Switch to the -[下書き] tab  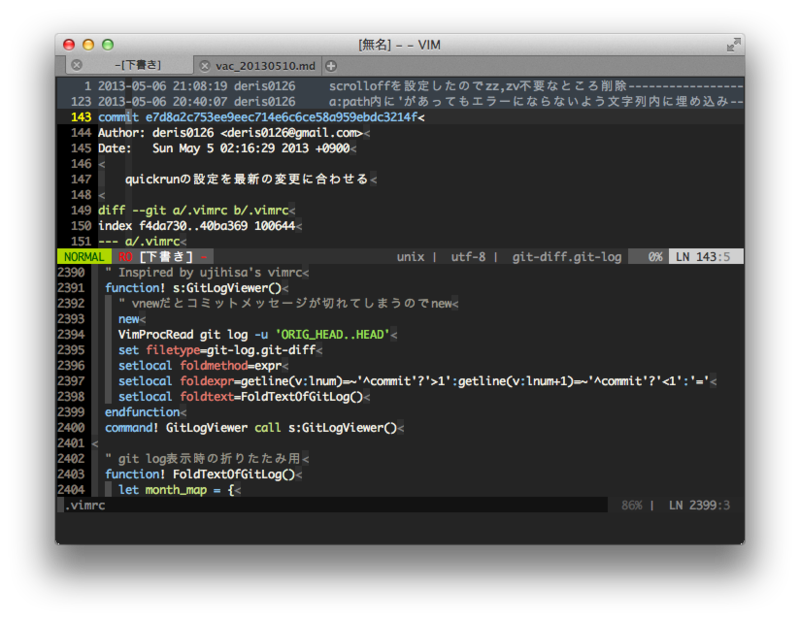[x=130, y=65]
